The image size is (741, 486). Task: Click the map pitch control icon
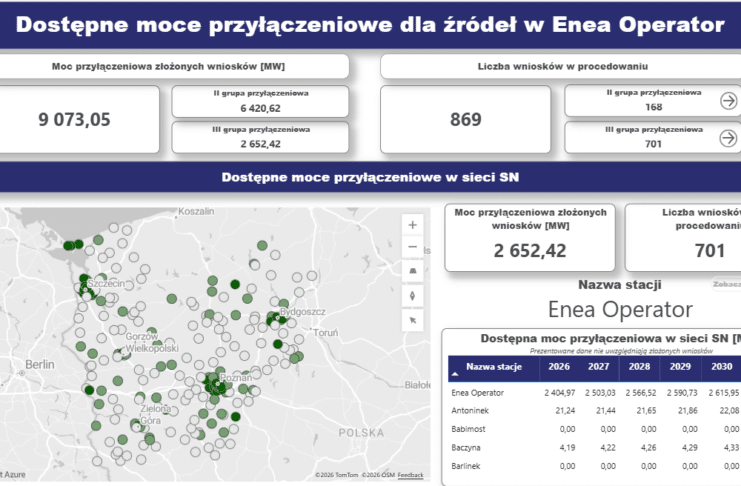click(413, 271)
